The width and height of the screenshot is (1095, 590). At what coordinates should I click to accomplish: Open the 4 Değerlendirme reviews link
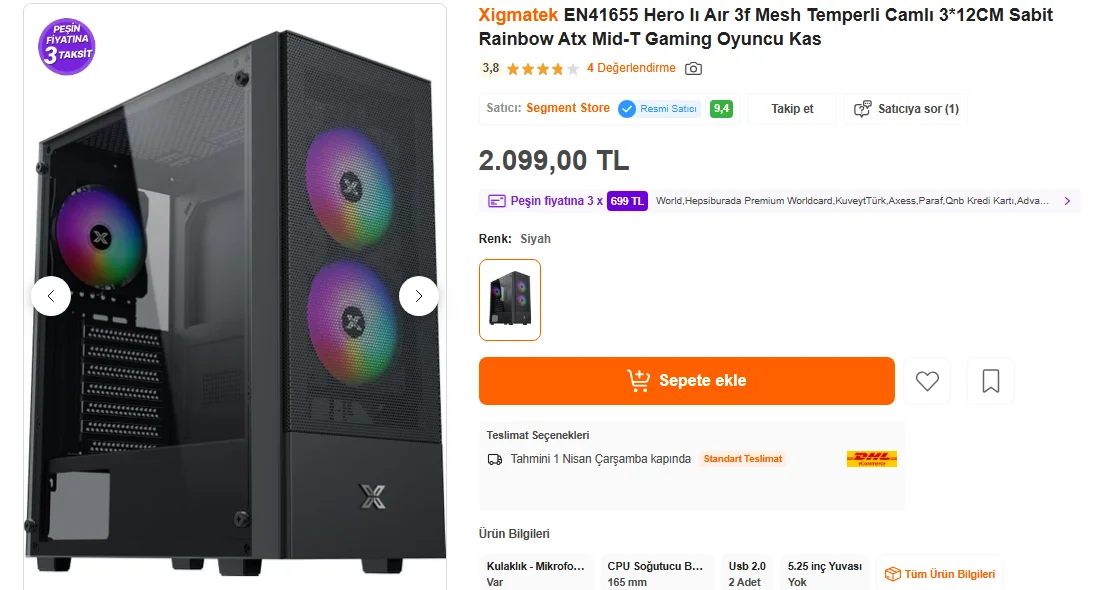point(631,68)
